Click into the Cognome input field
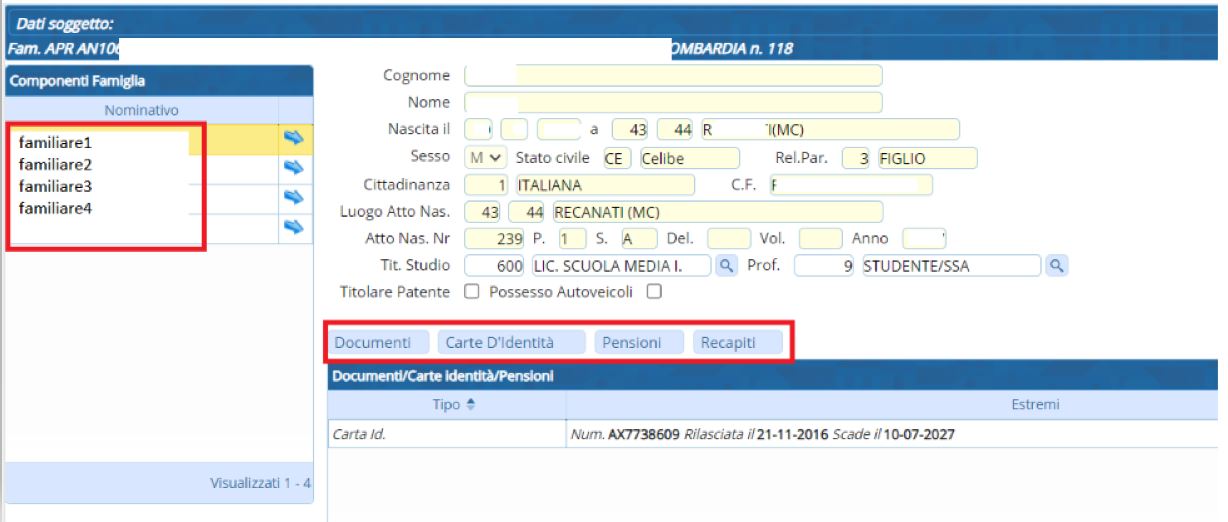The height and width of the screenshot is (522, 1228). 673,76
